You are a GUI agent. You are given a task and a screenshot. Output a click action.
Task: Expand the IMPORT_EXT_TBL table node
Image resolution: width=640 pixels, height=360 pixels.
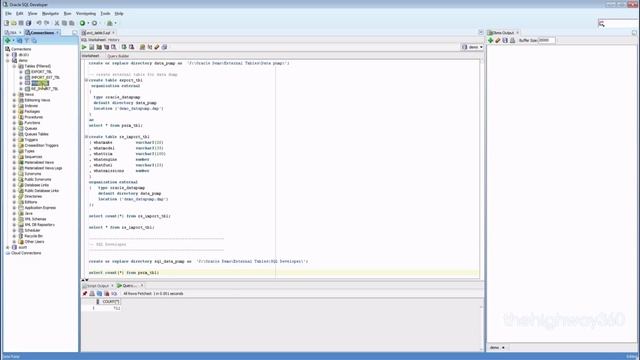tap(21, 78)
